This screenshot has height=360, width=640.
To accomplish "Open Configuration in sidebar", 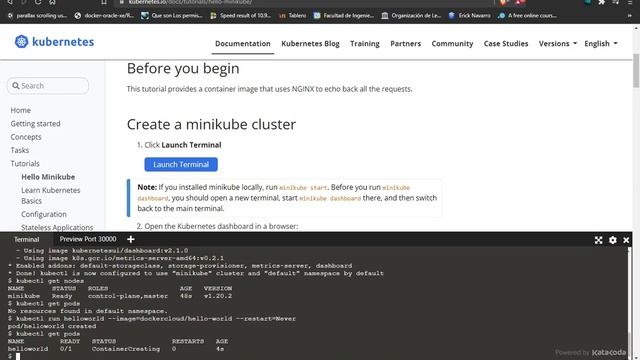I will pos(44,214).
